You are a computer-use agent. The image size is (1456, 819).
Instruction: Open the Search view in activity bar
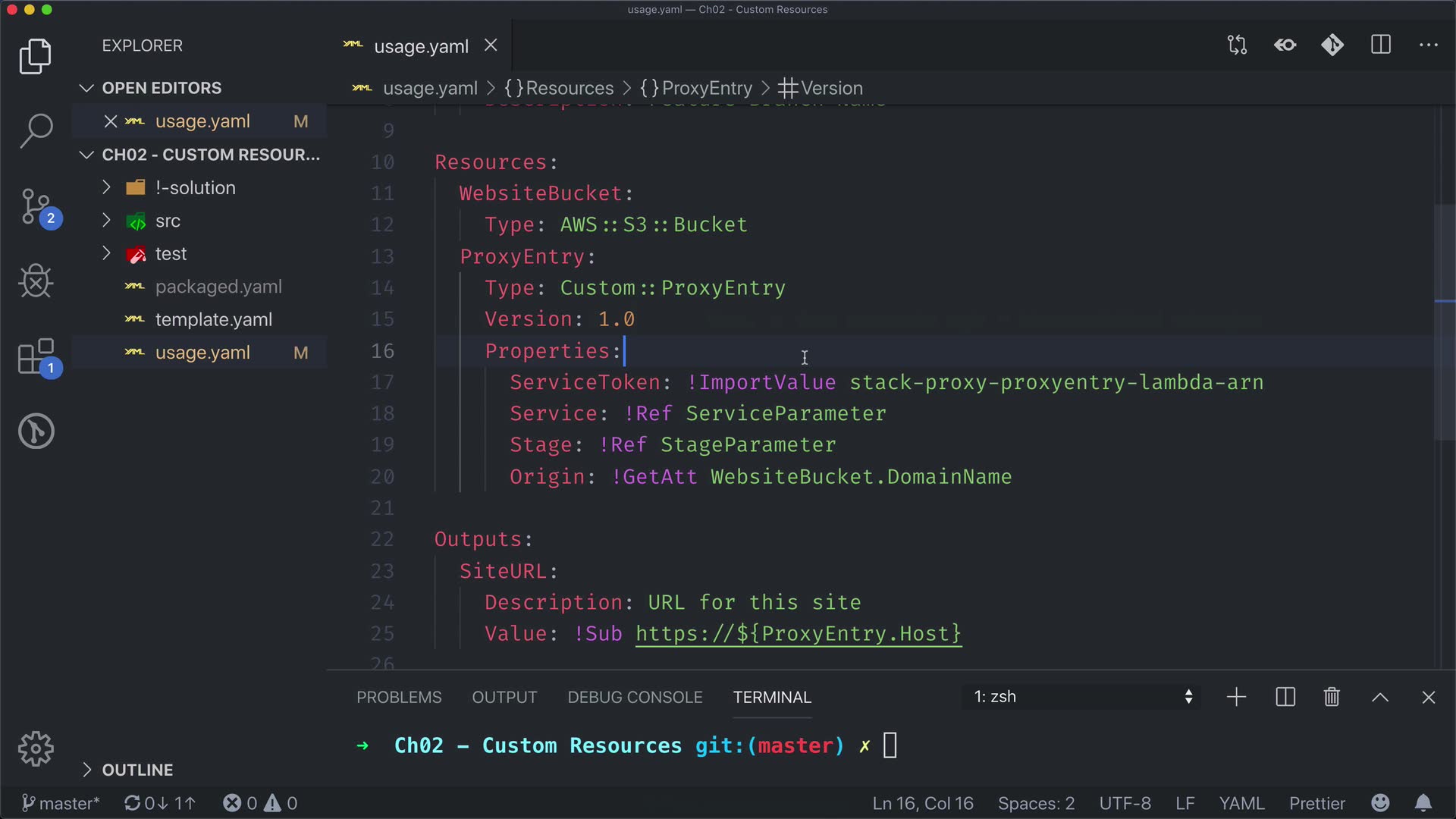36,130
